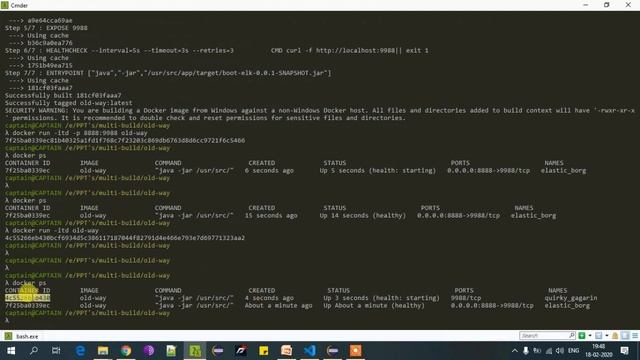Click the 'Step 6/7 : HEALTHCHECK' line
Image resolution: width=640 pixels, height=360 pixels.
(x=217, y=51)
